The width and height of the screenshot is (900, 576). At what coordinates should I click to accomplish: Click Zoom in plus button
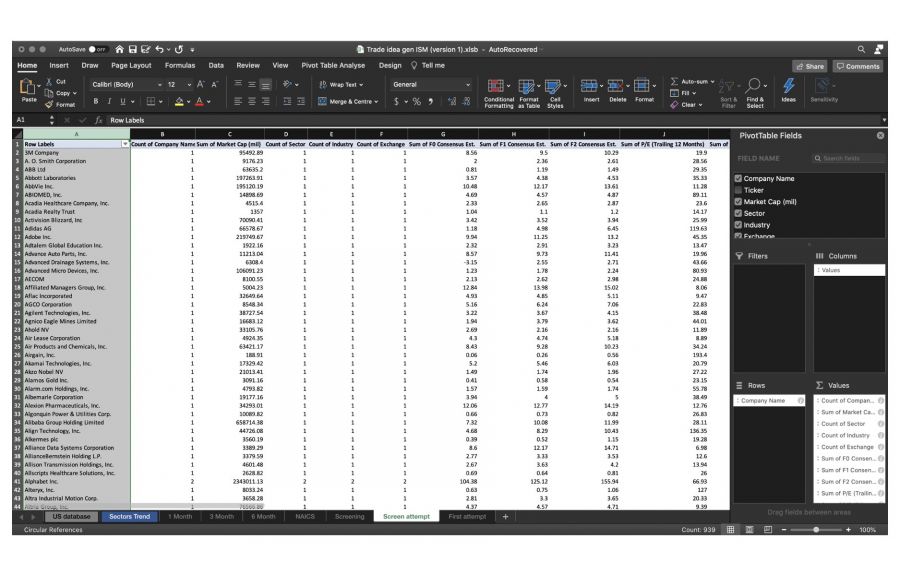(848, 530)
